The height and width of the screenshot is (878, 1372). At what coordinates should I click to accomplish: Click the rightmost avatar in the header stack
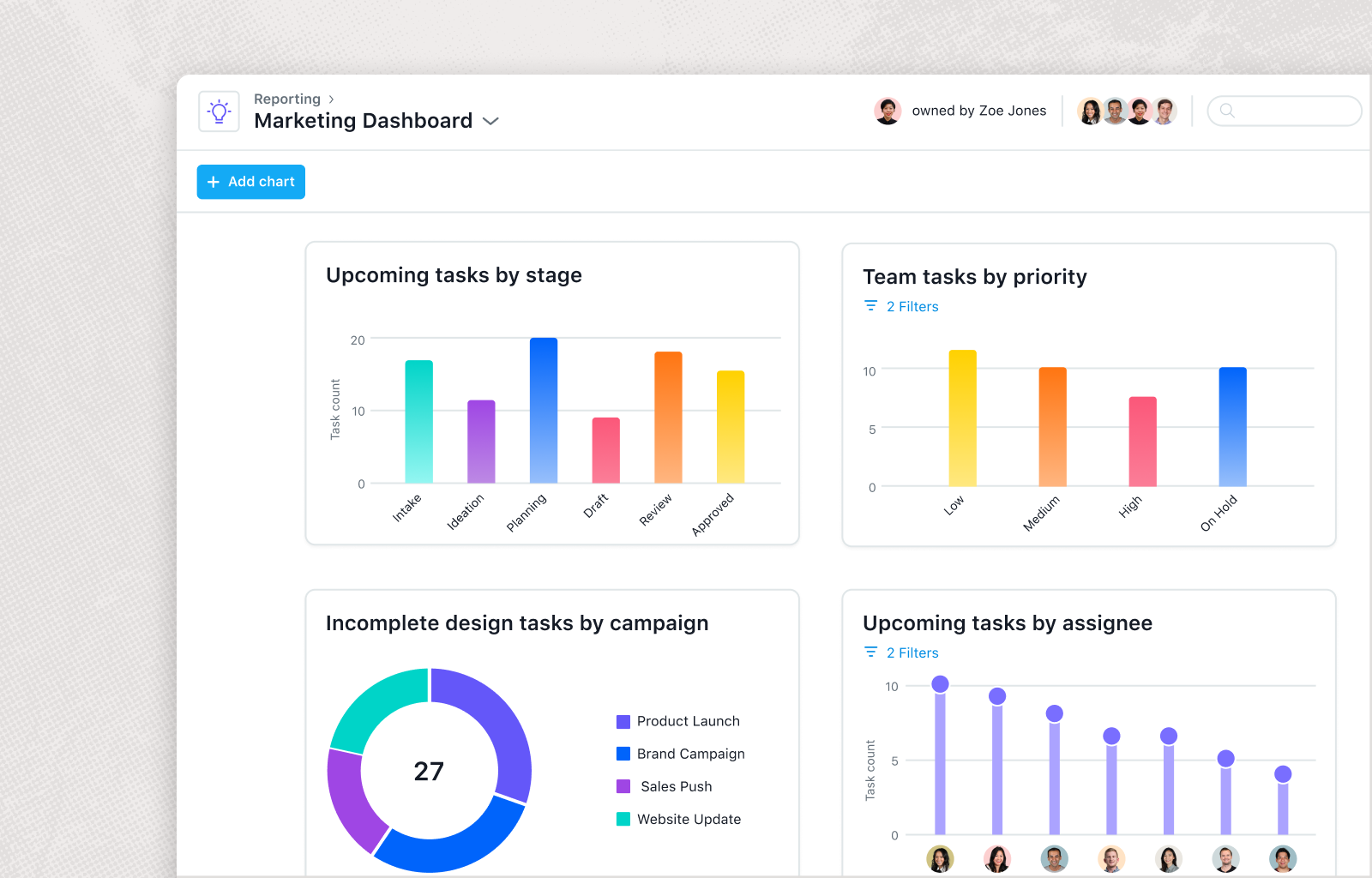point(1164,111)
